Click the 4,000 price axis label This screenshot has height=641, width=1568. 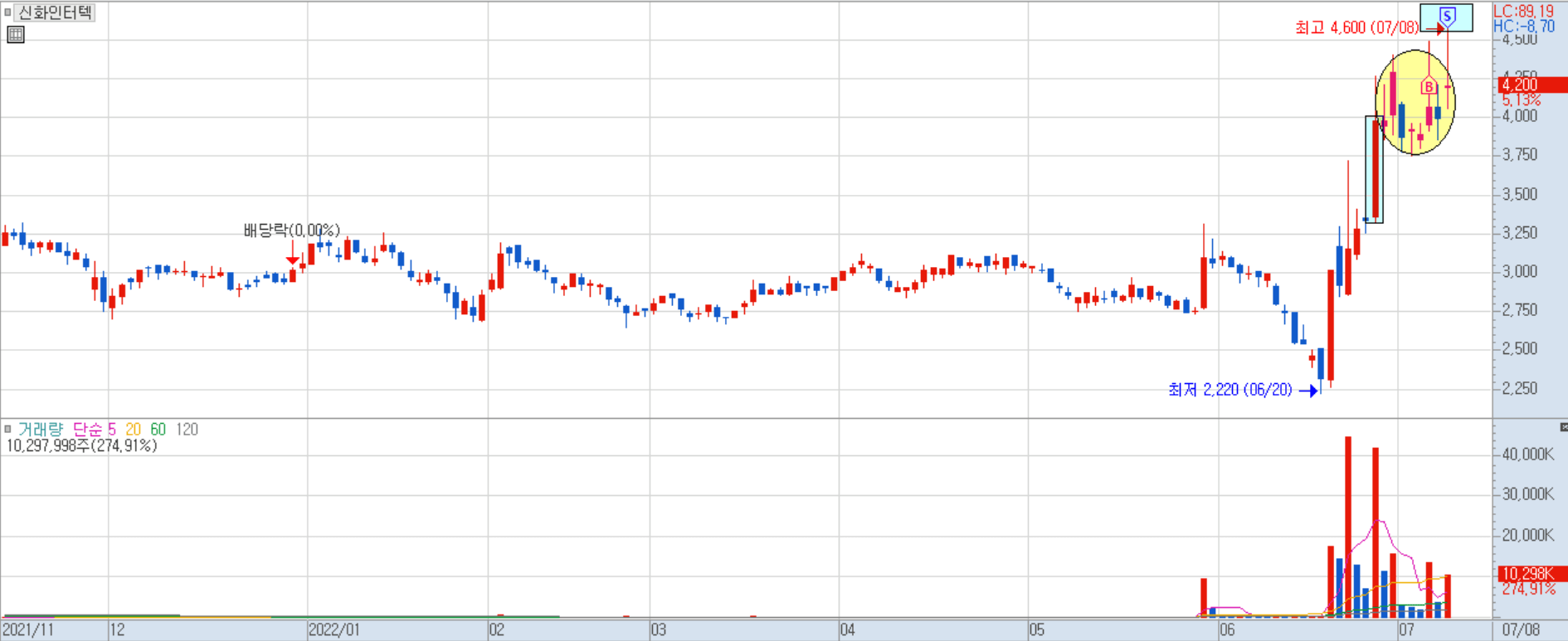[x=1520, y=116]
